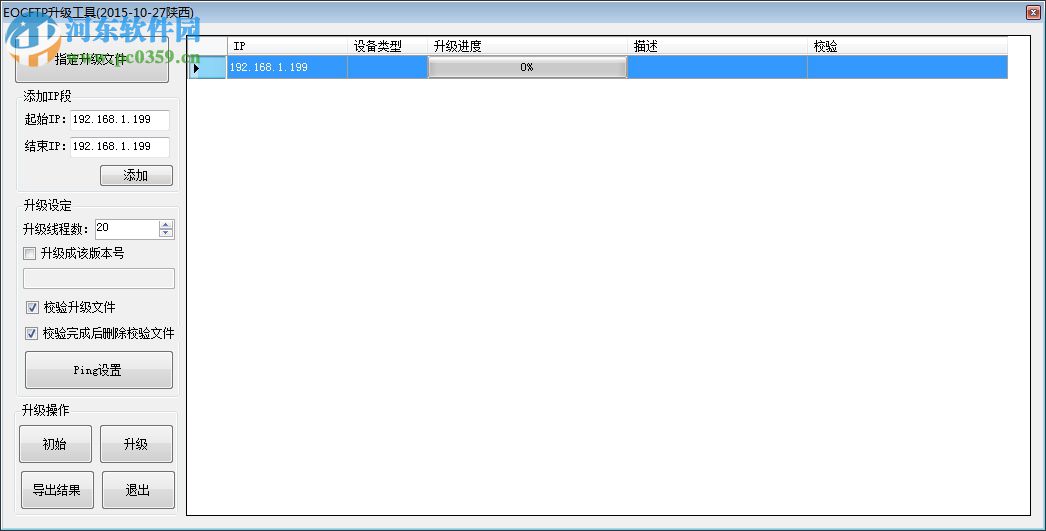This screenshot has height=531, width=1046.
Task: Click the 添加 button
Action: pyautogui.click(x=136, y=175)
